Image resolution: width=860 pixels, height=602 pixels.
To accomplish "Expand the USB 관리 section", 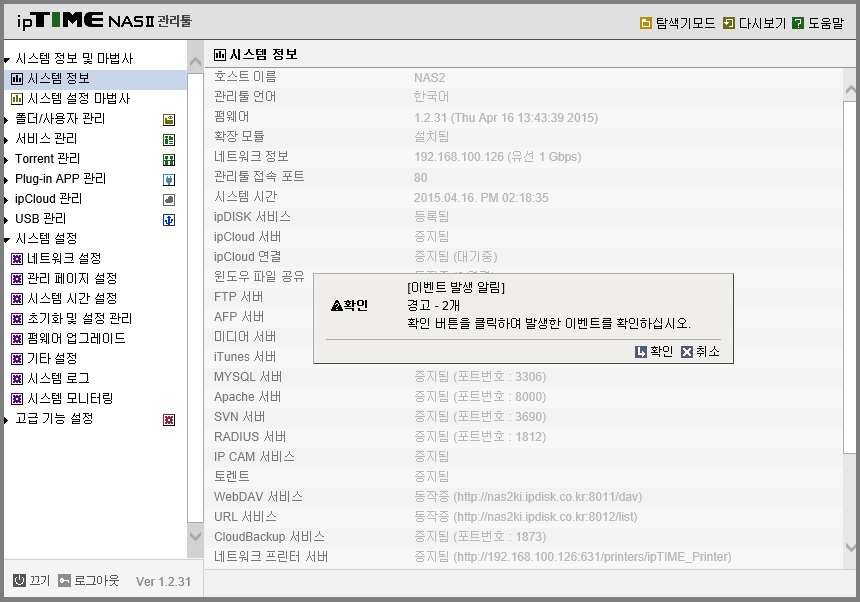I will (6, 220).
